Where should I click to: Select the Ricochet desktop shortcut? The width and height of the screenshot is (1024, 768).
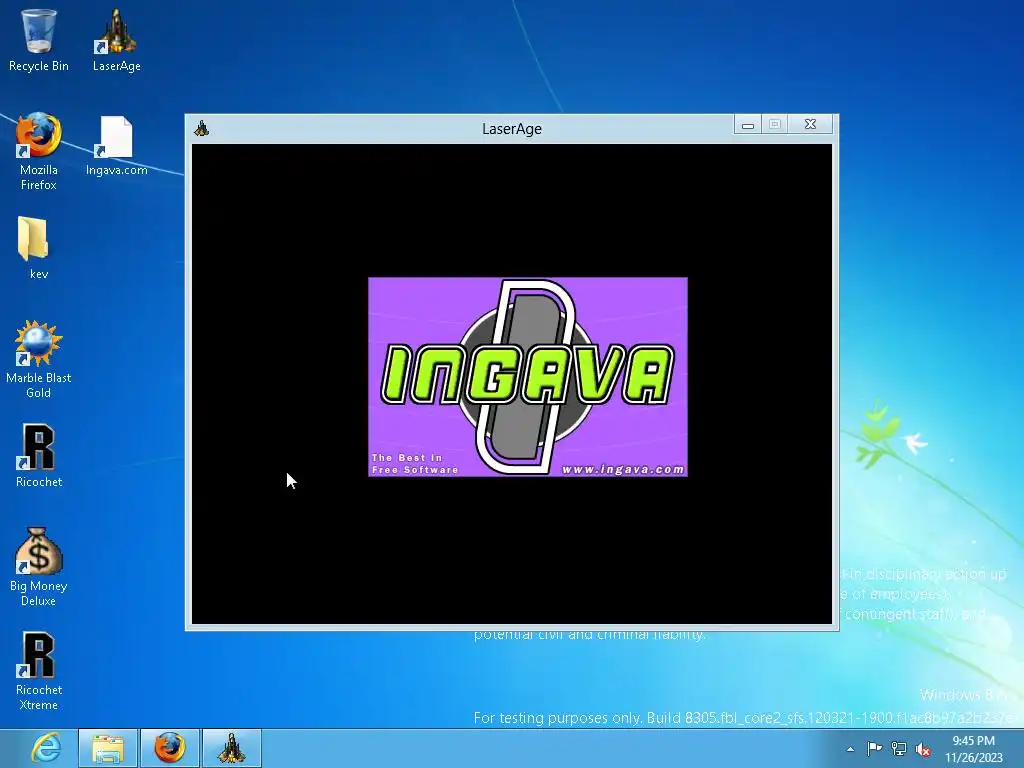(x=39, y=455)
